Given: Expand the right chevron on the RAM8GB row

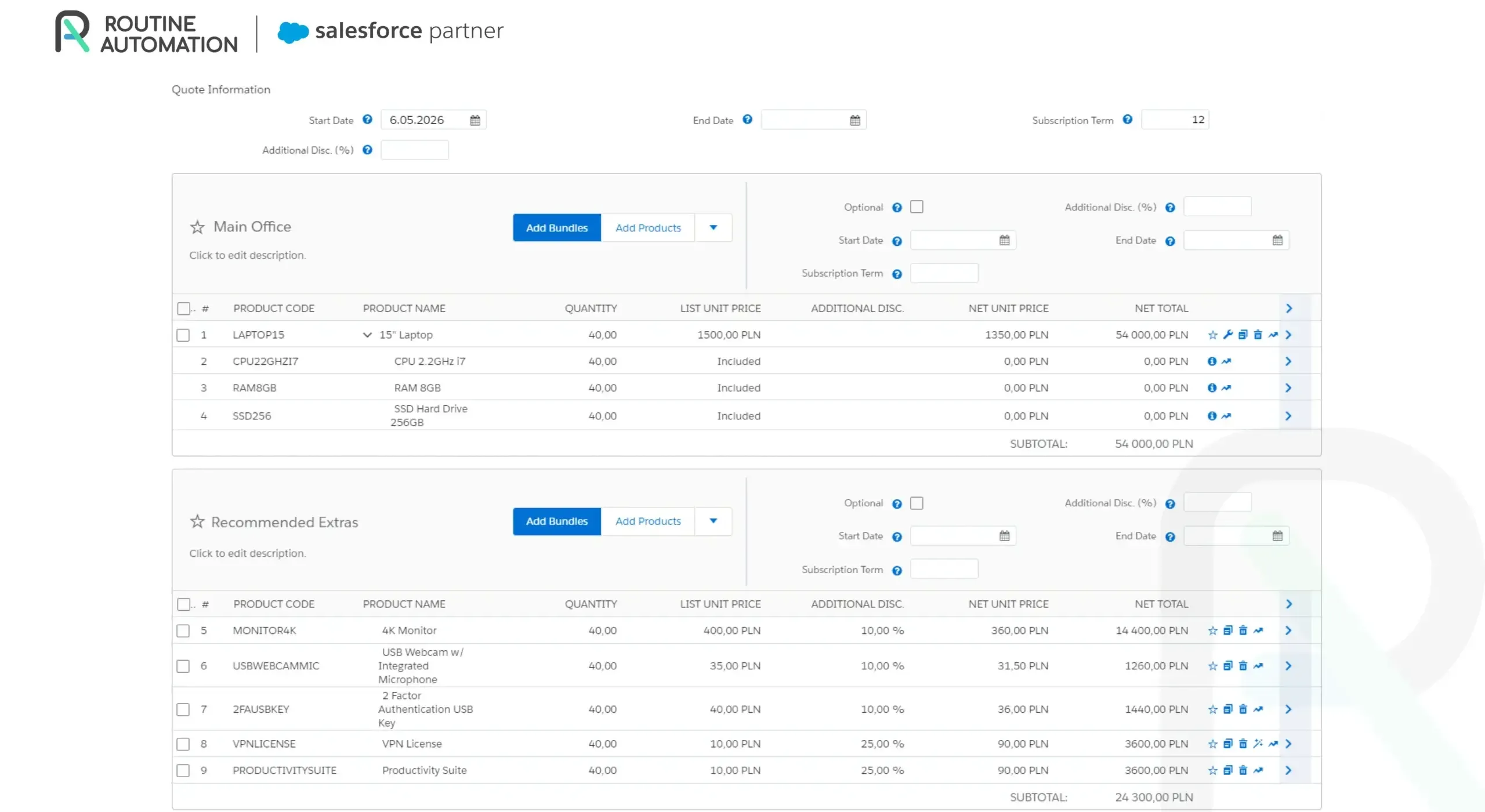Looking at the screenshot, I should click(x=1288, y=388).
